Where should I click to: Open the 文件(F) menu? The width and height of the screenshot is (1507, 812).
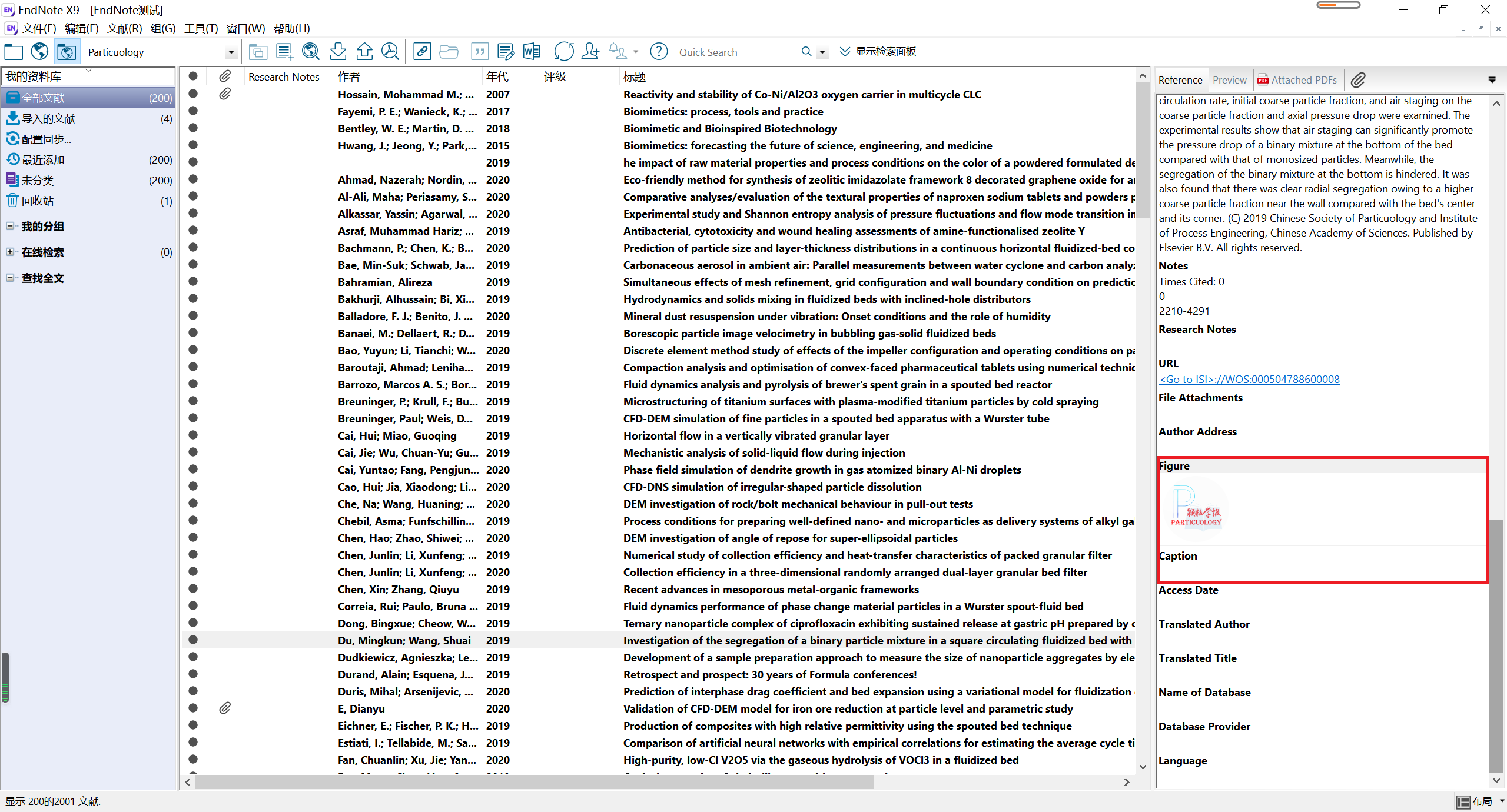[x=39, y=28]
